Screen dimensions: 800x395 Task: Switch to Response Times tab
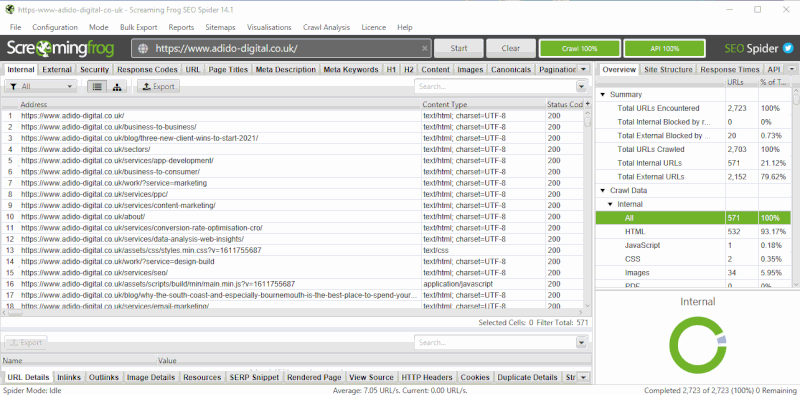coord(730,69)
